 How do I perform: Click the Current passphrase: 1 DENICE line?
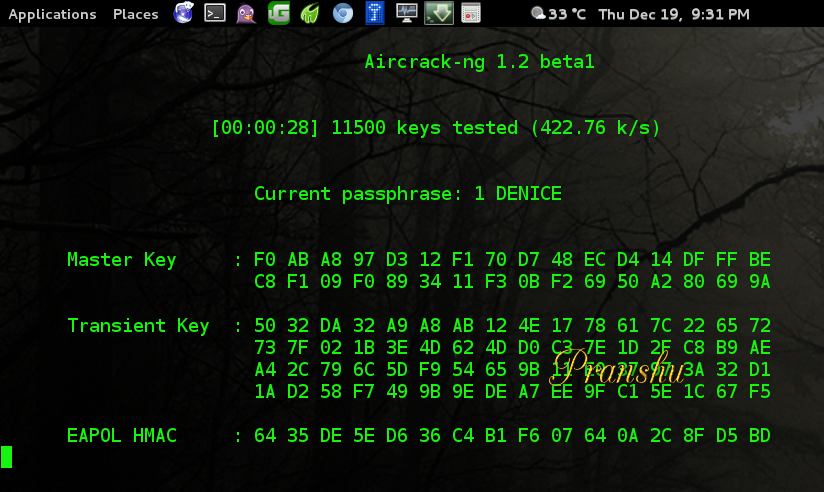408,193
